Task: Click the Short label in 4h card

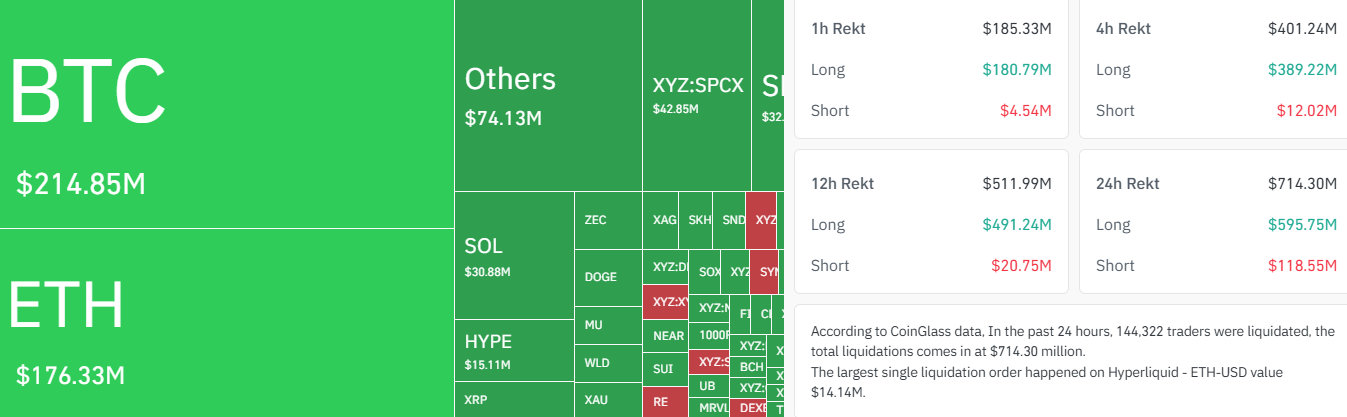Action: (x=1115, y=110)
